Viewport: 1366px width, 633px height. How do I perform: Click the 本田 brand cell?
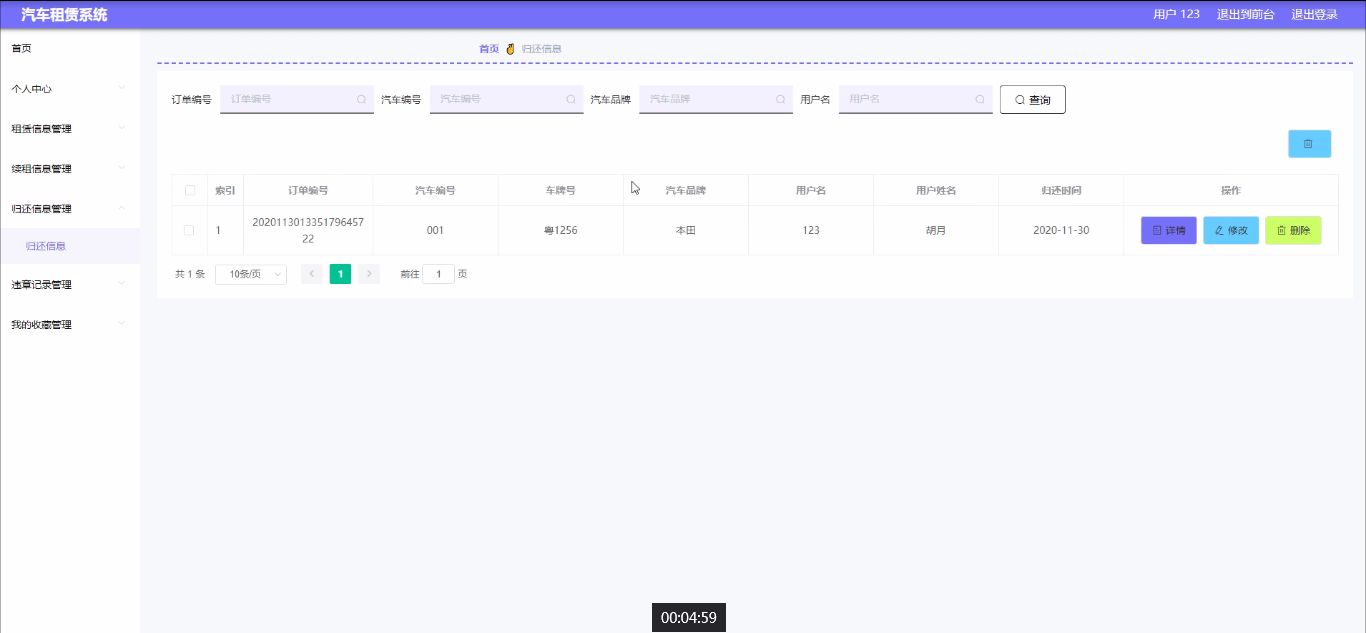click(x=685, y=230)
